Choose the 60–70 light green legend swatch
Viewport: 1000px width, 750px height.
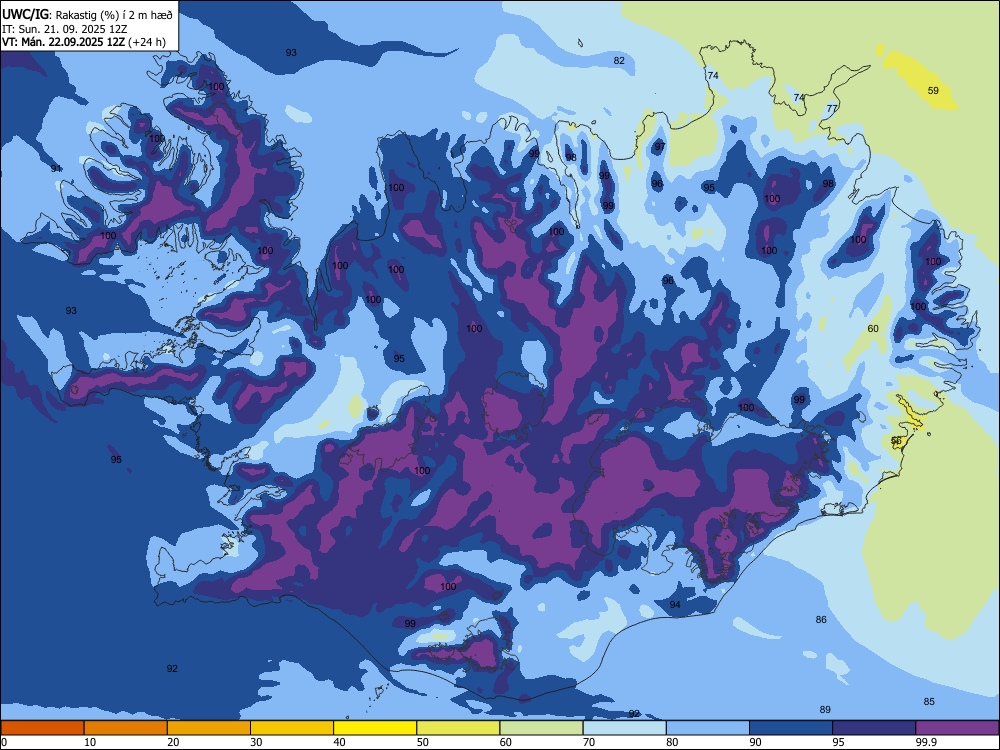tap(541, 728)
